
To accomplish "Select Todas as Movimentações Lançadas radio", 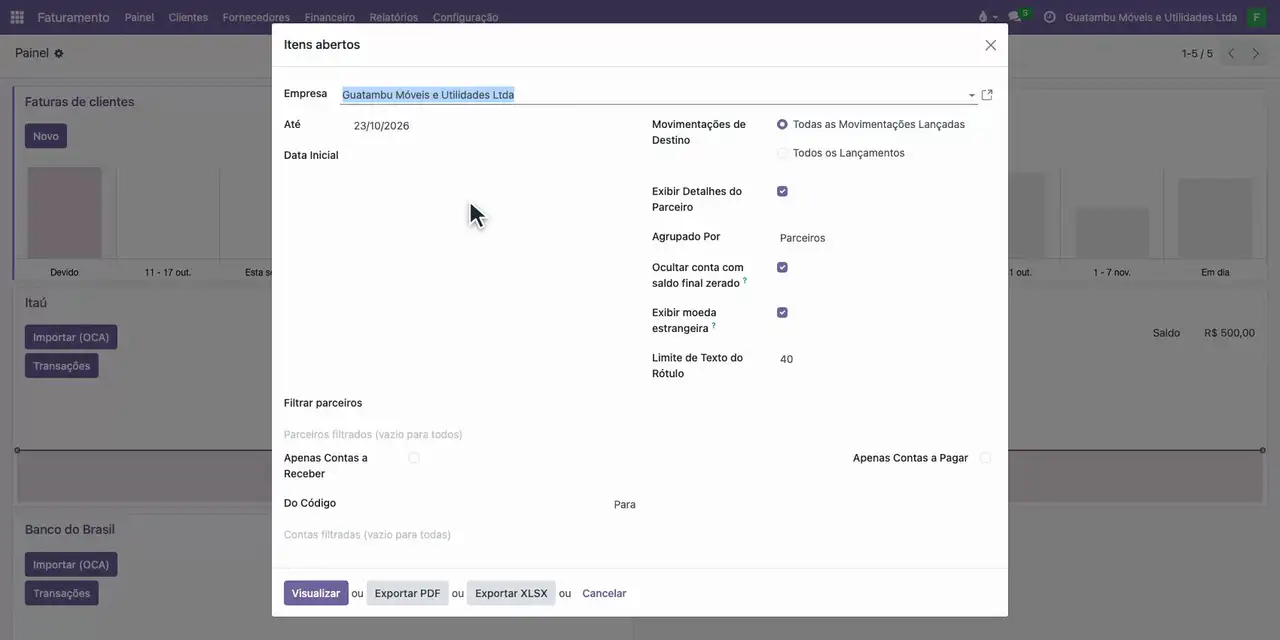I will [x=782, y=125].
